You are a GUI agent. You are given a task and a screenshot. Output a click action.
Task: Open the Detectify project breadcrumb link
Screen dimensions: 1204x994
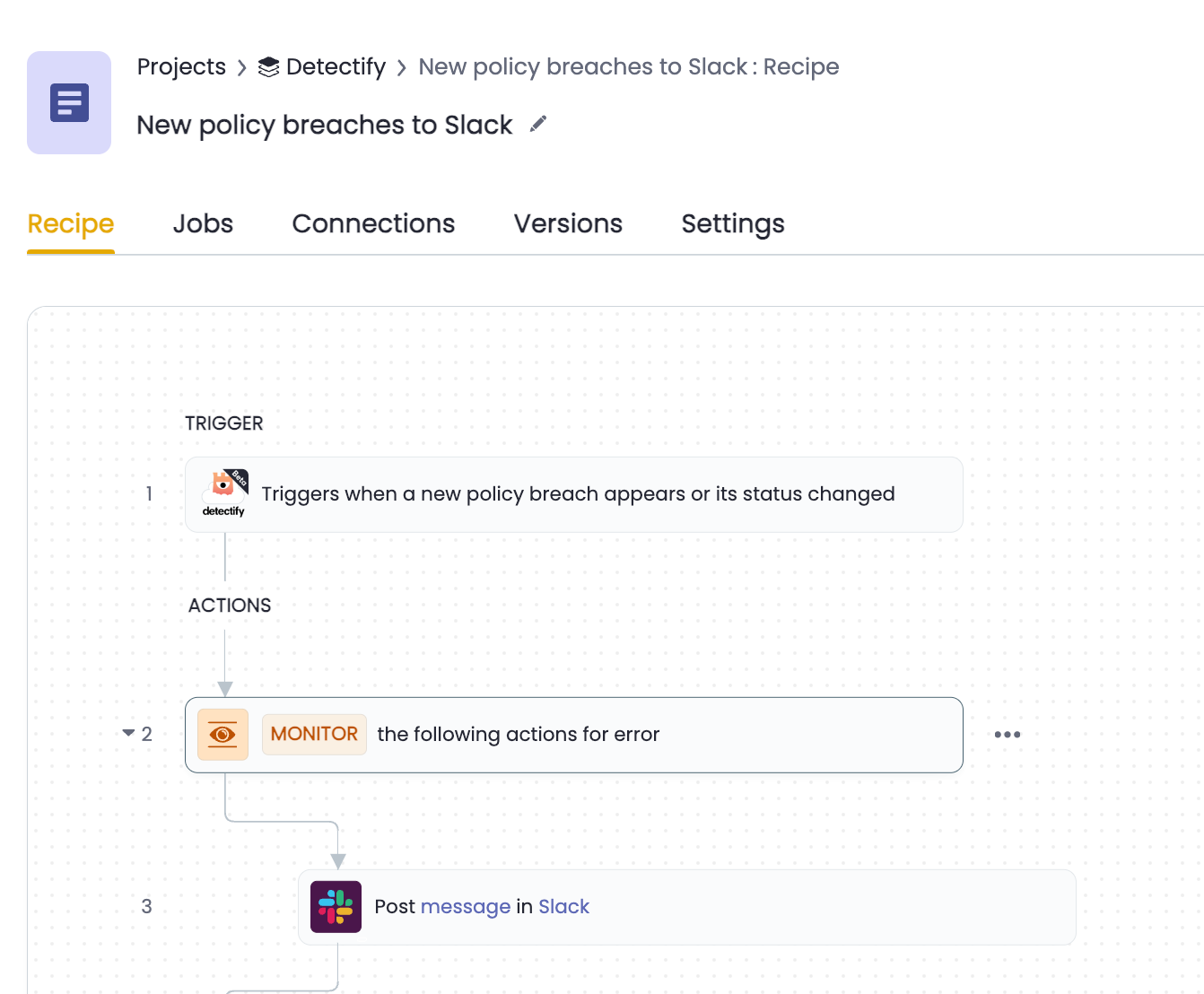point(336,66)
